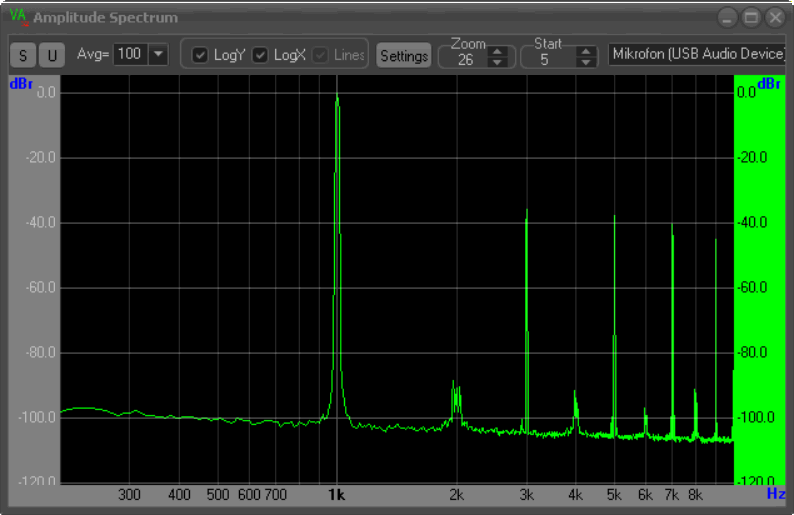Click the Hz axis label

tap(776, 493)
